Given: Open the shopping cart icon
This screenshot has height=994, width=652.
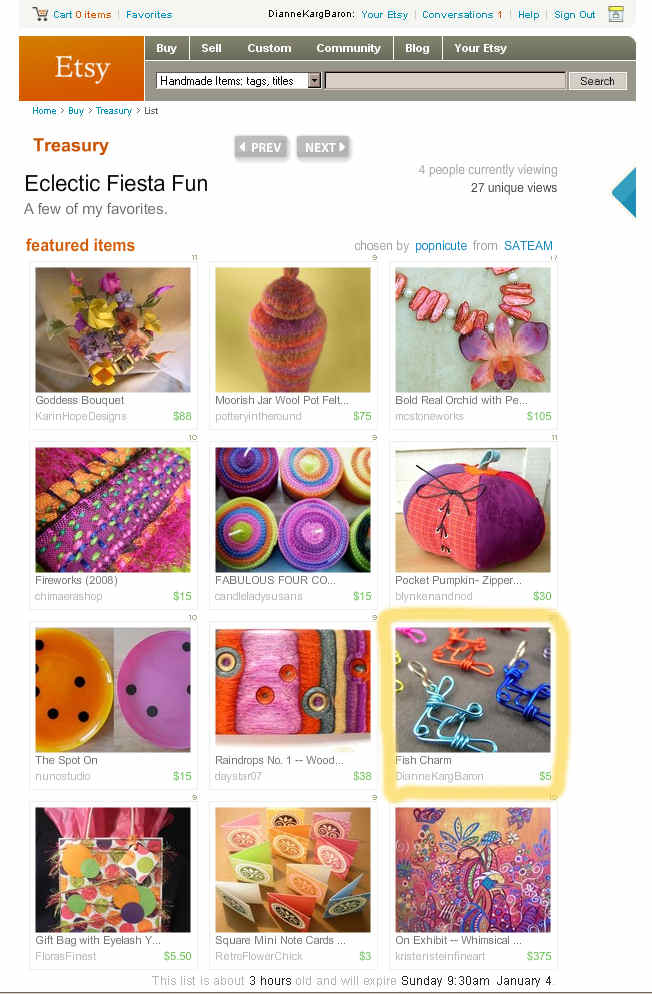Looking at the screenshot, I should (41, 14).
